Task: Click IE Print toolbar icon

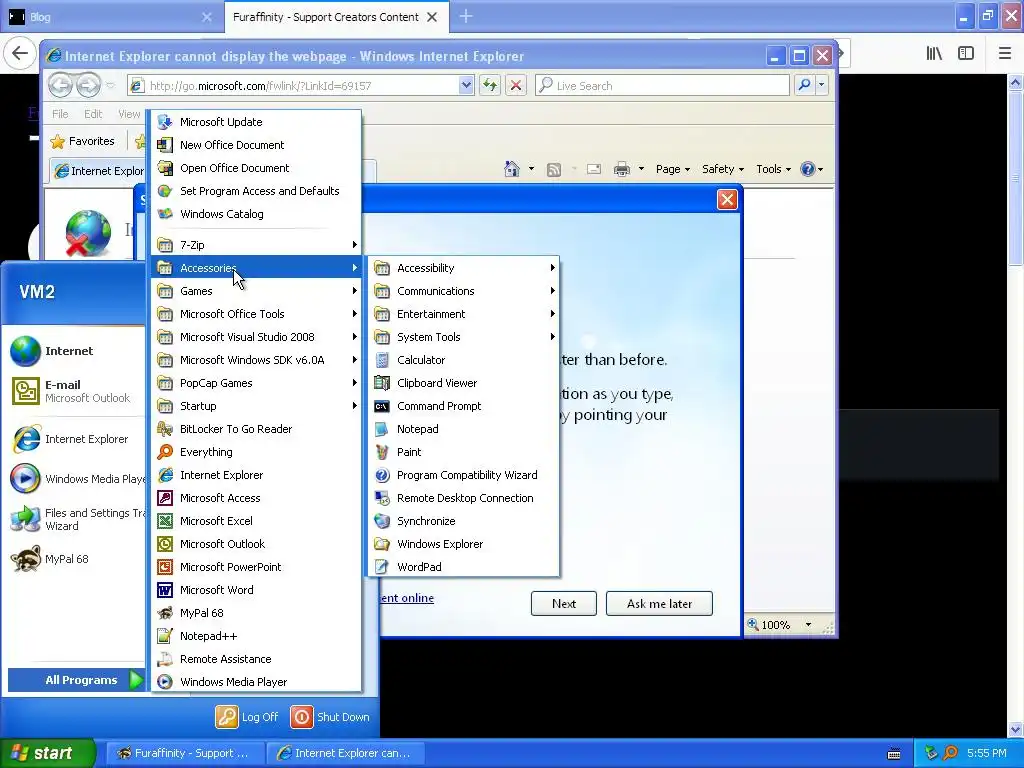Action: pos(622,169)
